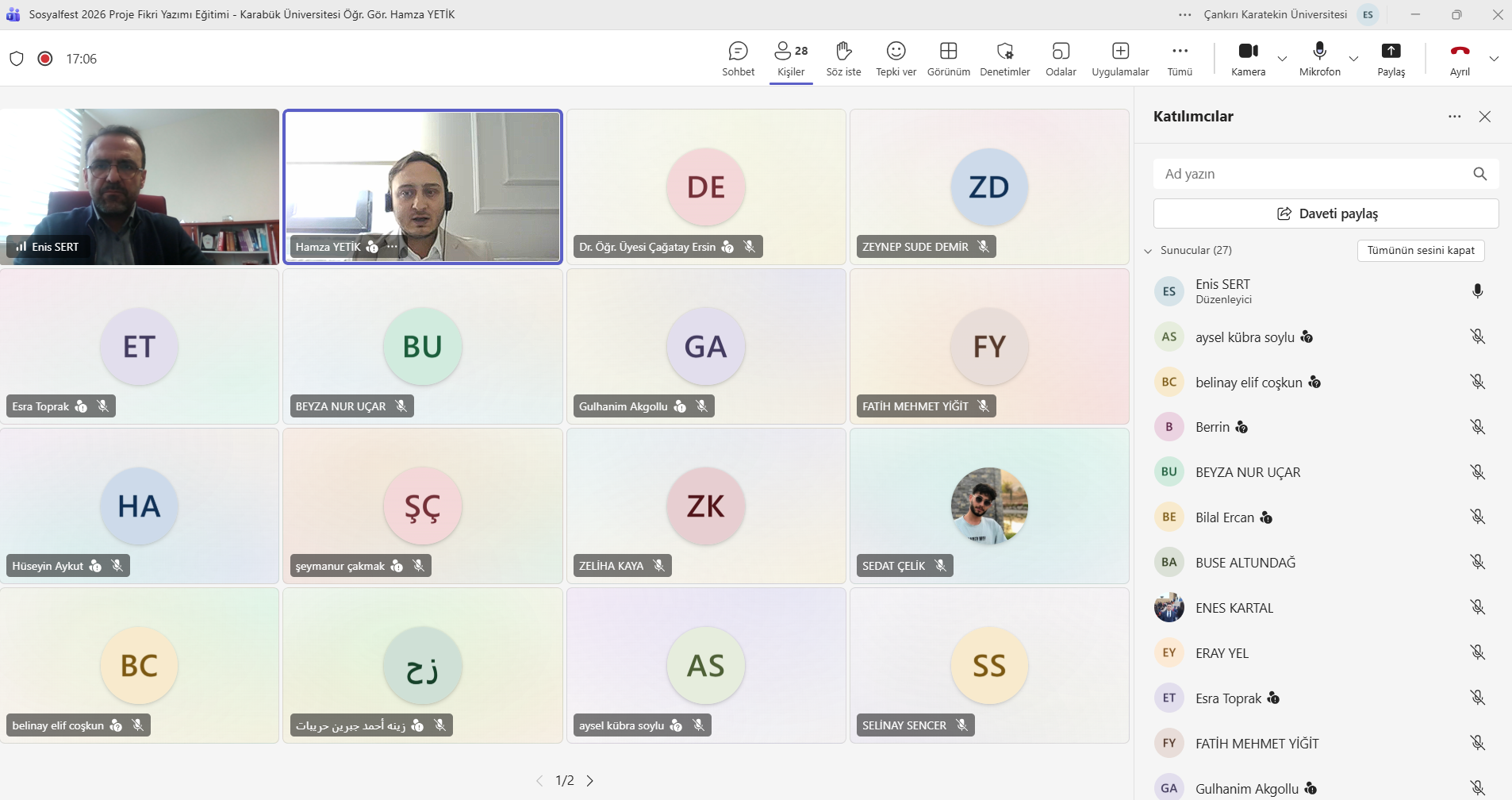Expand the camera options dropdown arrow
Image resolution: width=1512 pixels, height=800 pixels.
coord(1282,59)
